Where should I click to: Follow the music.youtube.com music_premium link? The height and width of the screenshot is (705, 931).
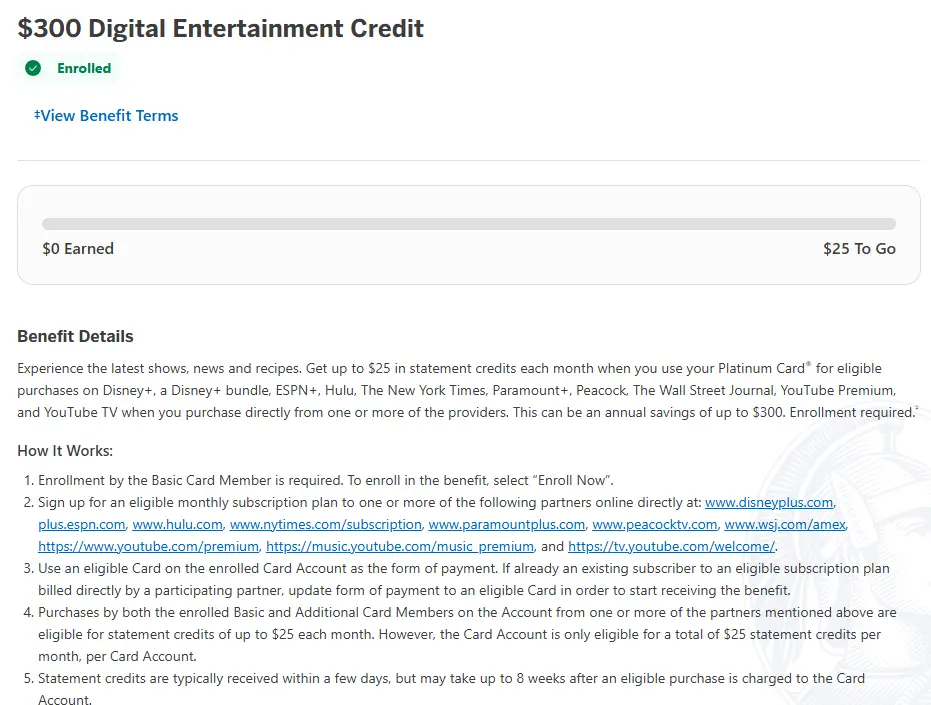(x=399, y=546)
